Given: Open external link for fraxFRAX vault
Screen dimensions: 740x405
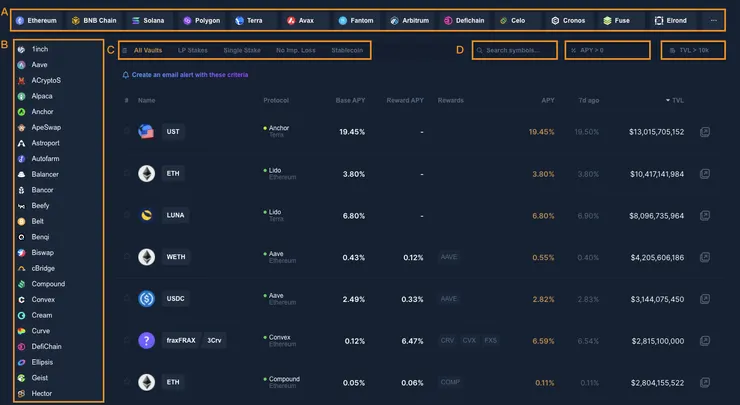Looking at the screenshot, I should pyautogui.click(x=705, y=340).
